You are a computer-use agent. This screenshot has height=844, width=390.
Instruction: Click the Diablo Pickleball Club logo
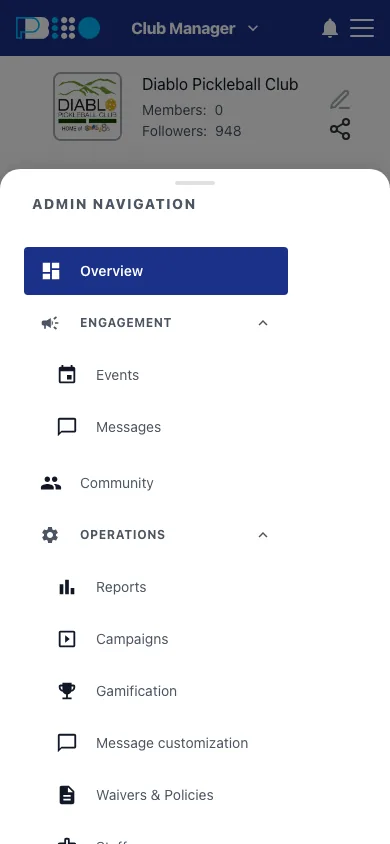(87, 107)
